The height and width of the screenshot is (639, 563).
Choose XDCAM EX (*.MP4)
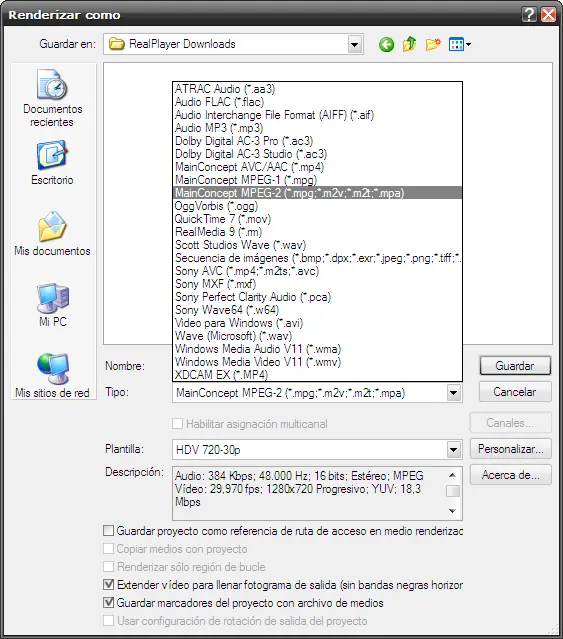(x=317, y=375)
